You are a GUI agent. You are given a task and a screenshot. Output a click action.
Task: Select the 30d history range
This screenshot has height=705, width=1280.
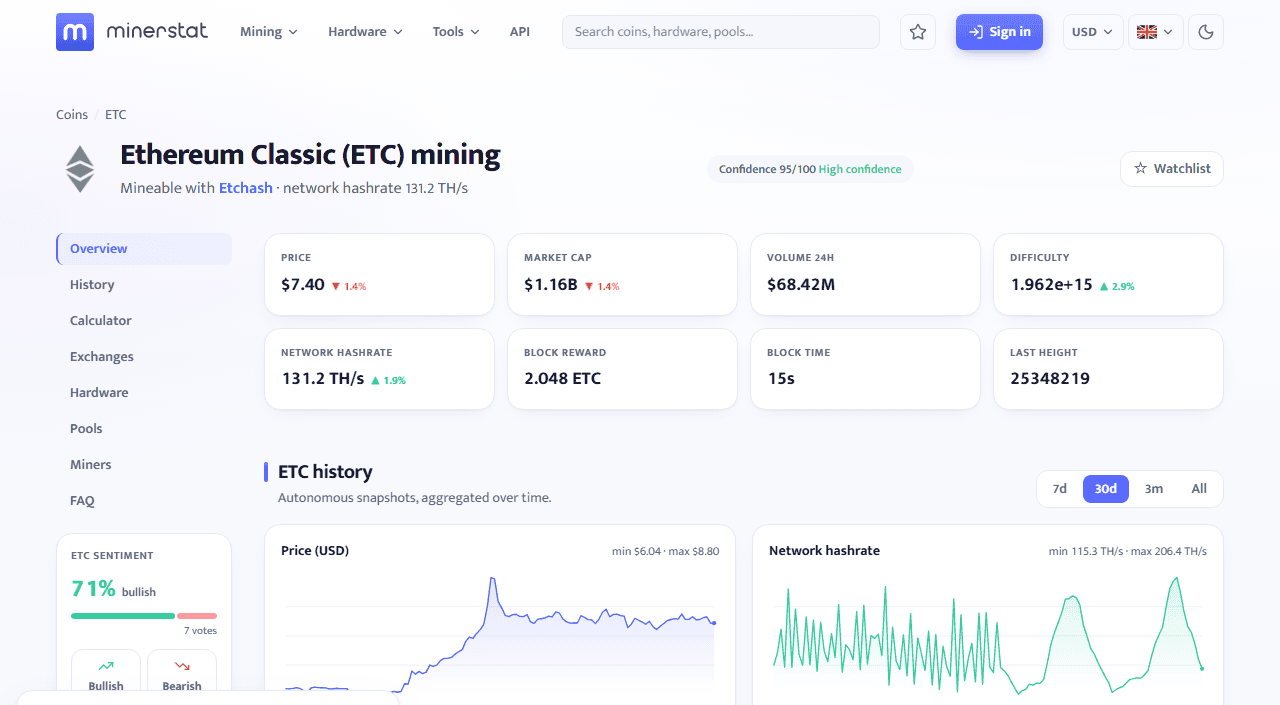(x=1106, y=489)
